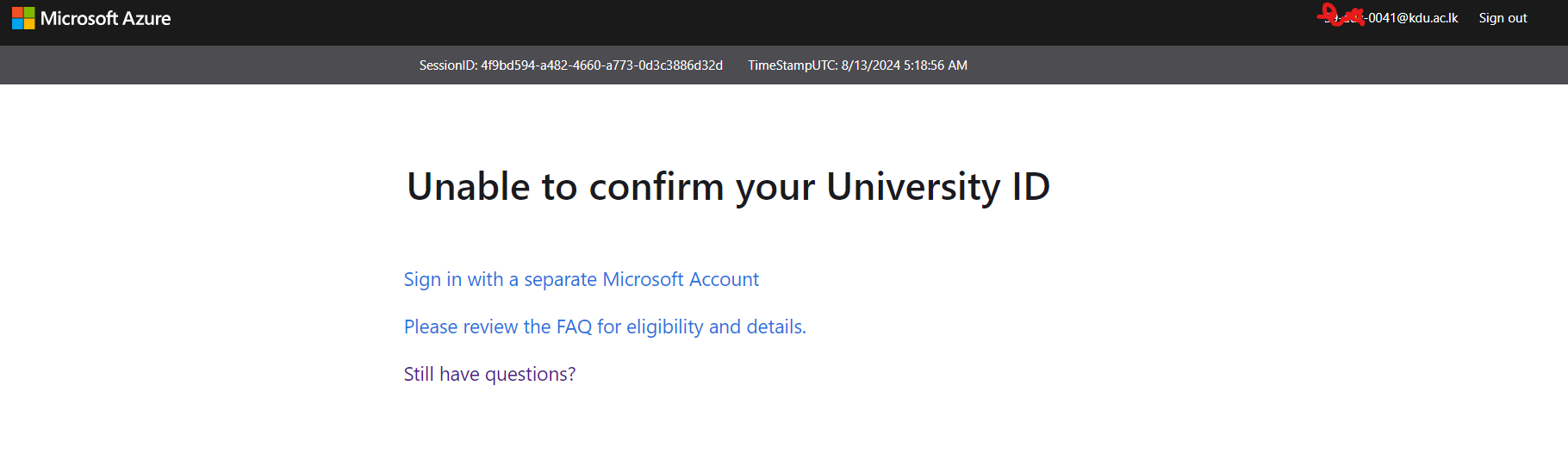Open Sign in with a separate Microsoft Account
The width and height of the screenshot is (1568, 454).
[x=582, y=280]
